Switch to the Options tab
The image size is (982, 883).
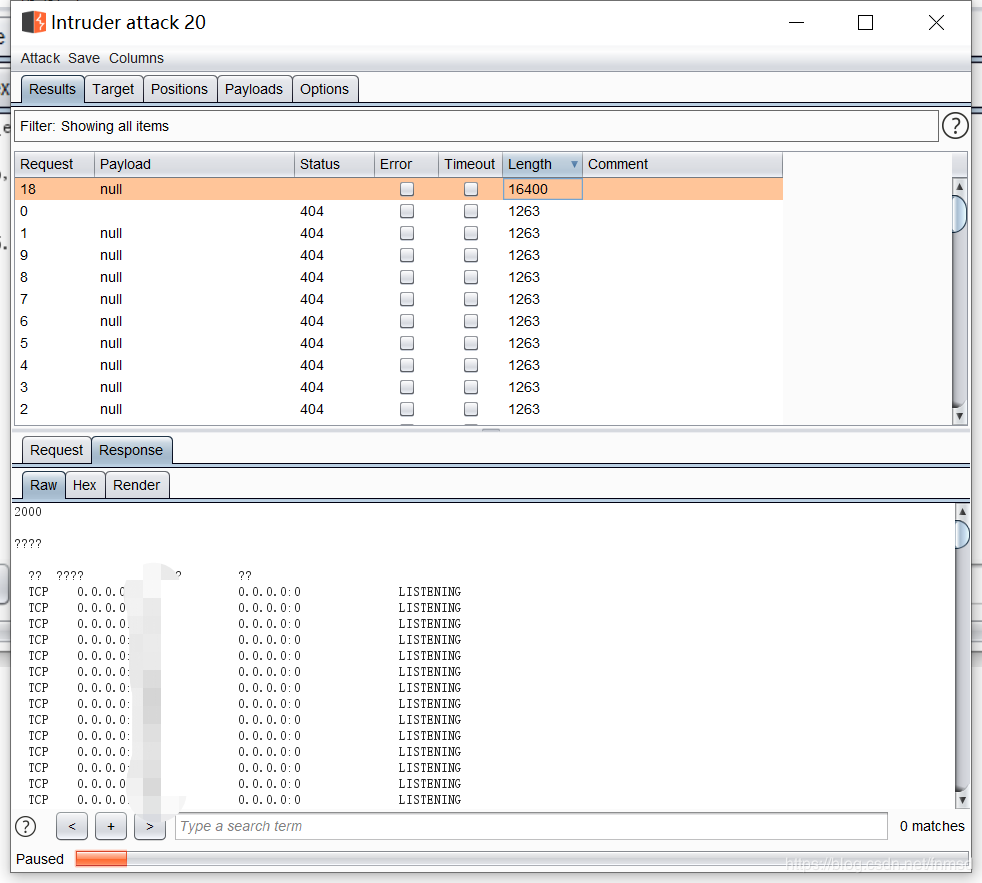(324, 89)
